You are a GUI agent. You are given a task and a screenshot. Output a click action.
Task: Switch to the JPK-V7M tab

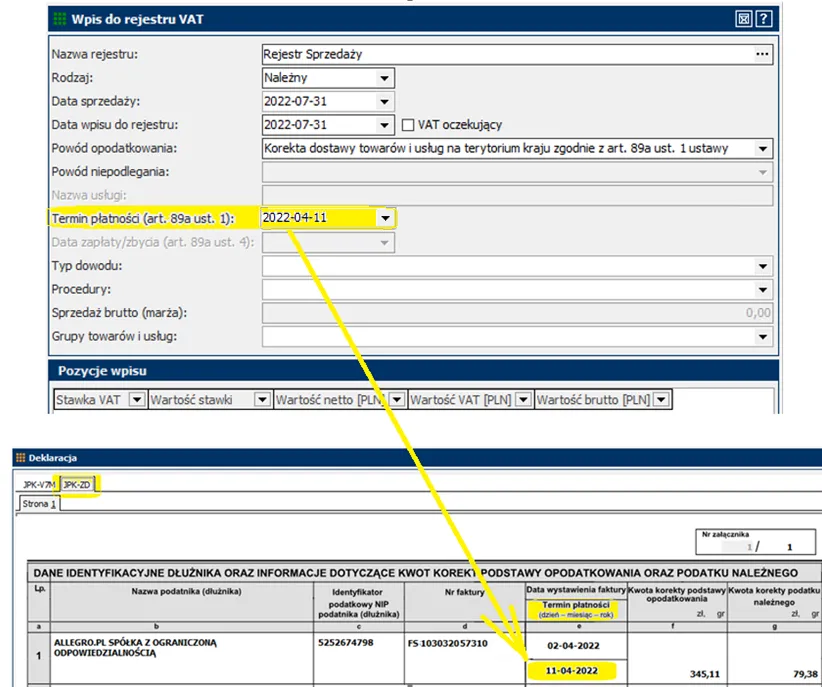[39, 484]
